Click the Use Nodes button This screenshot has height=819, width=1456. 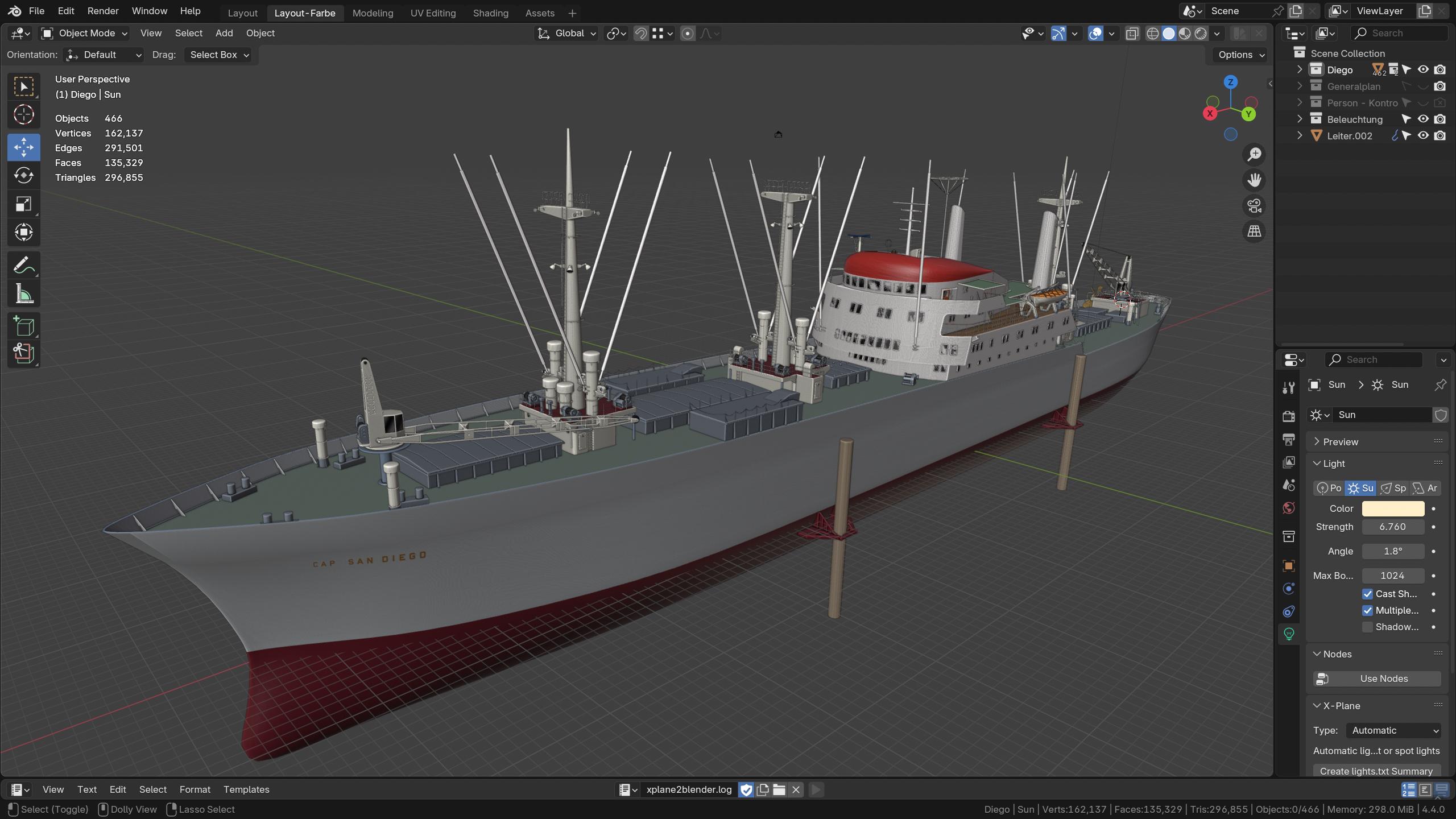[1377, 679]
